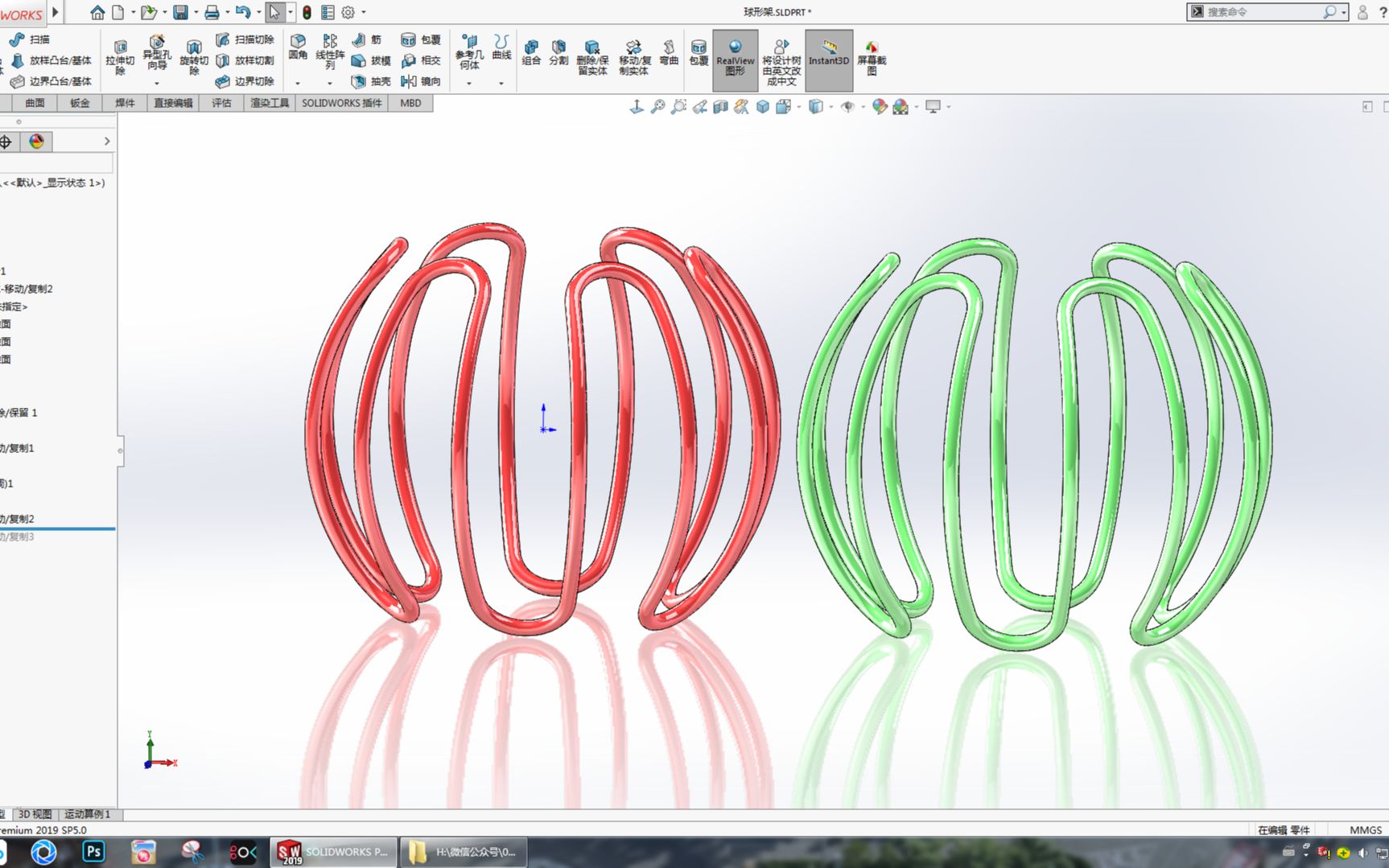This screenshot has width=1389, height=868.
Task: Select 线性阵列 linear pattern tool
Action: [x=330, y=51]
